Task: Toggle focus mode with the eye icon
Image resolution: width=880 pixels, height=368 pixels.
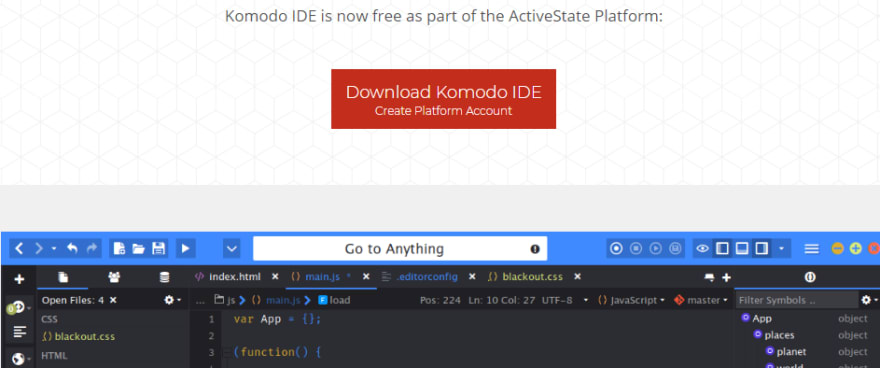Action: pos(702,249)
